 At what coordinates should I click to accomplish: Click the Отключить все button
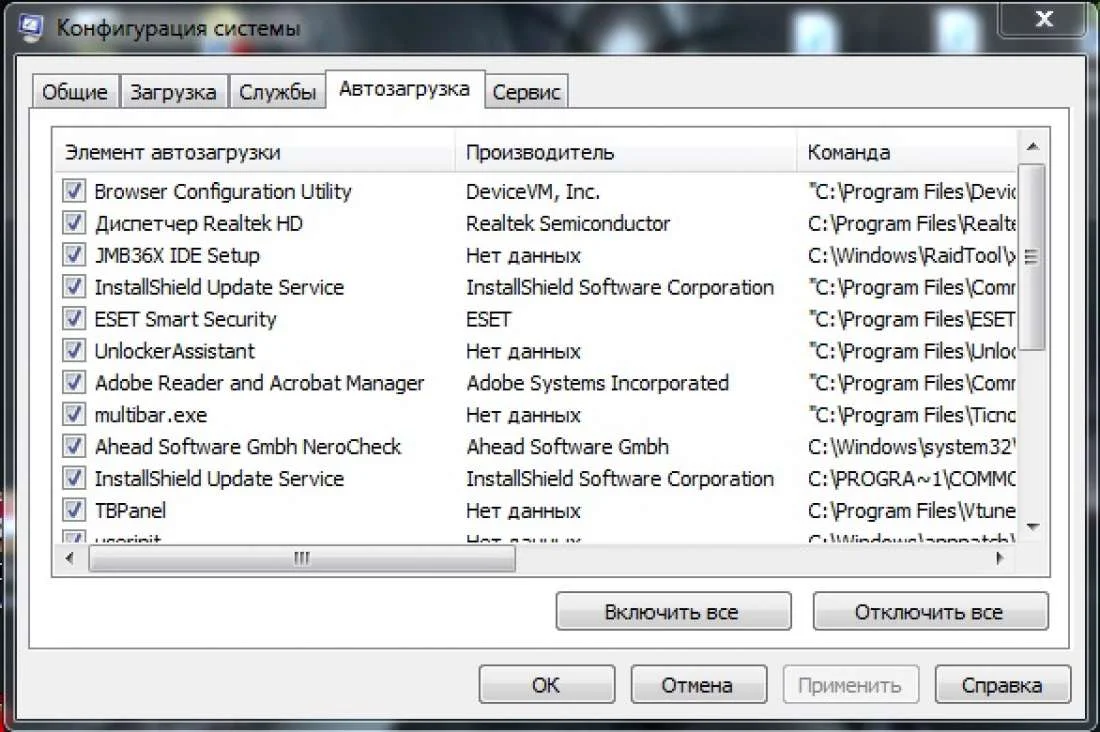930,611
